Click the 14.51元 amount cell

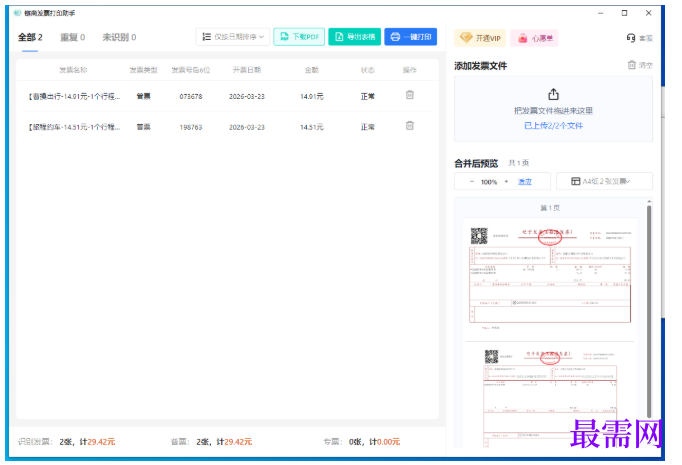(311, 127)
